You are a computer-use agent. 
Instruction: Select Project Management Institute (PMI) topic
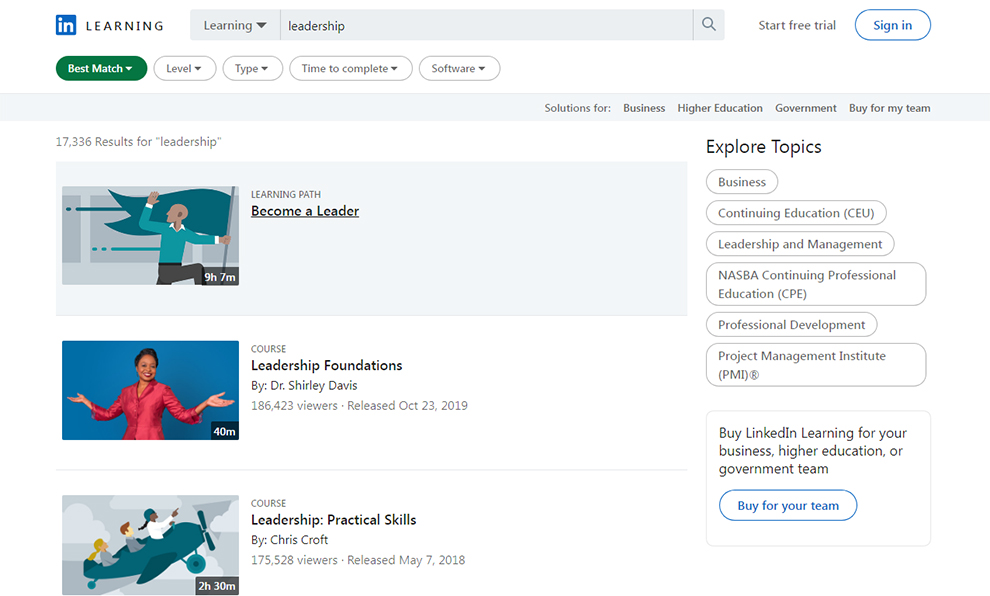click(816, 365)
